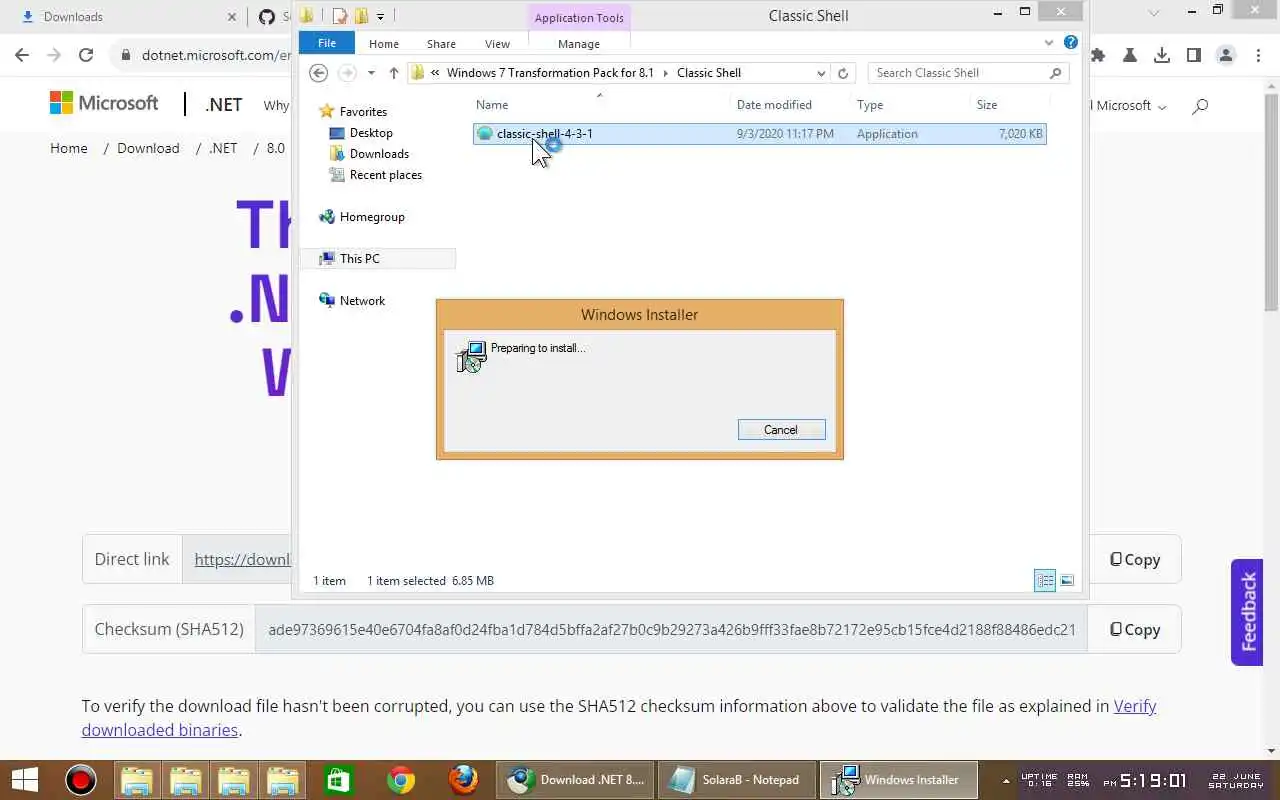Select Network in navigation pane
The width and height of the screenshot is (1280, 800).
coord(362,301)
